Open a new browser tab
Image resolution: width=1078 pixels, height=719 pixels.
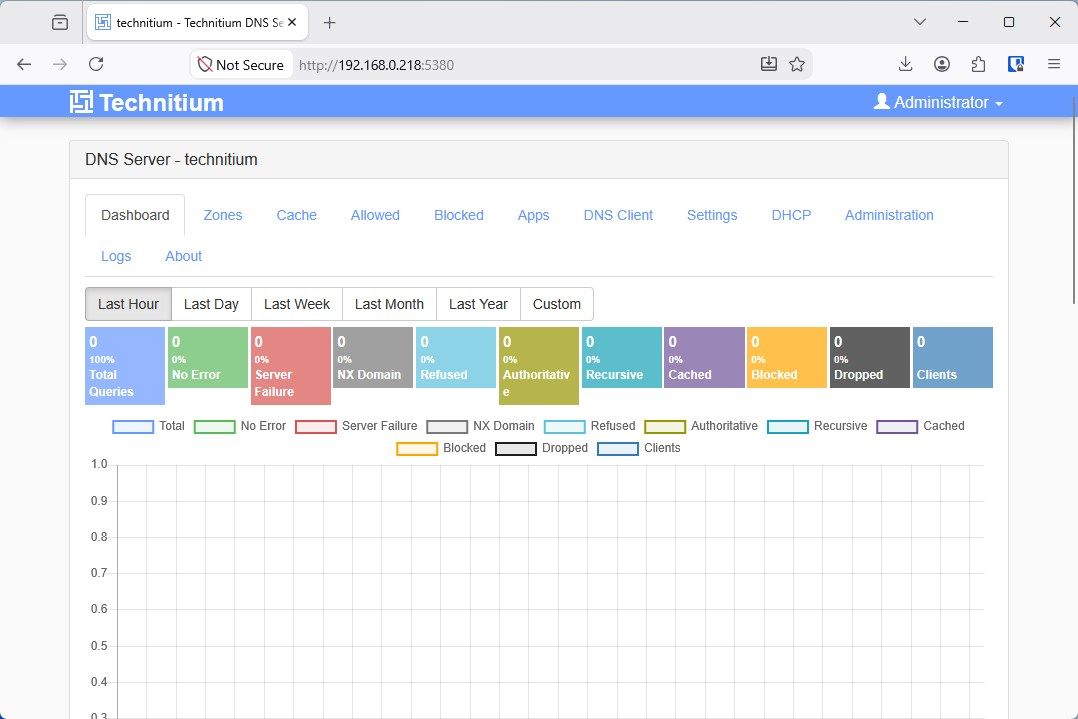click(329, 23)
